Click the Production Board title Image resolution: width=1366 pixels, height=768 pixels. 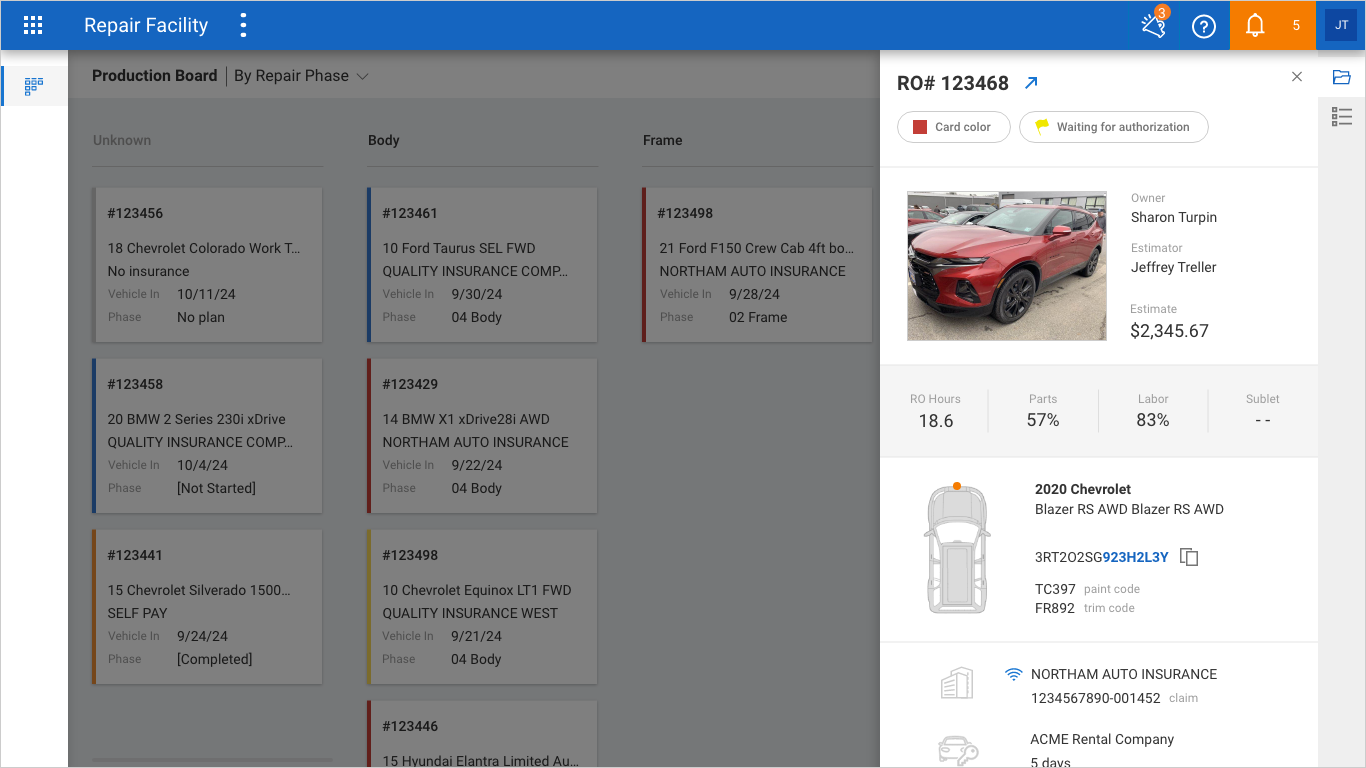click(x=154, y=76)
